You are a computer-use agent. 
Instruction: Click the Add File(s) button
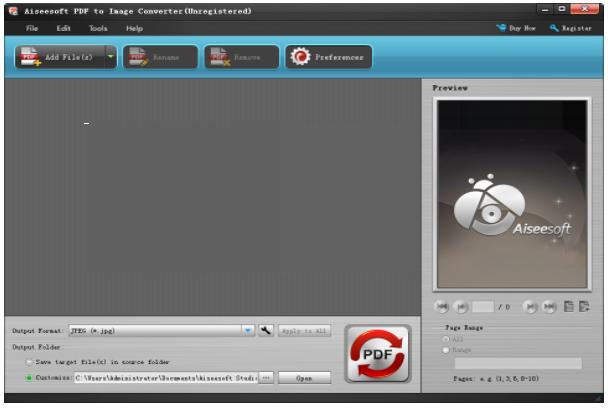click(58, 58)
